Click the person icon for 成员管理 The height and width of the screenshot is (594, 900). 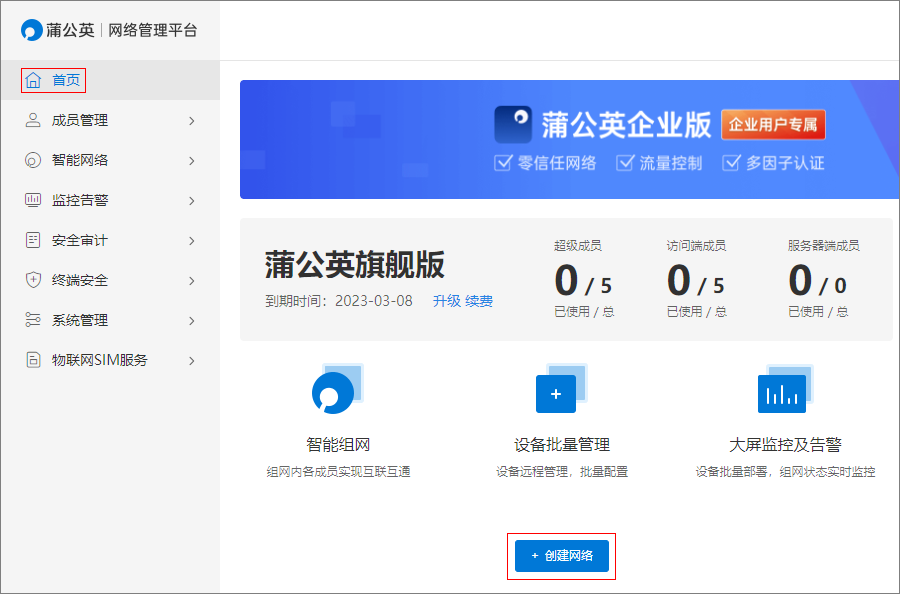pos(33,120)
